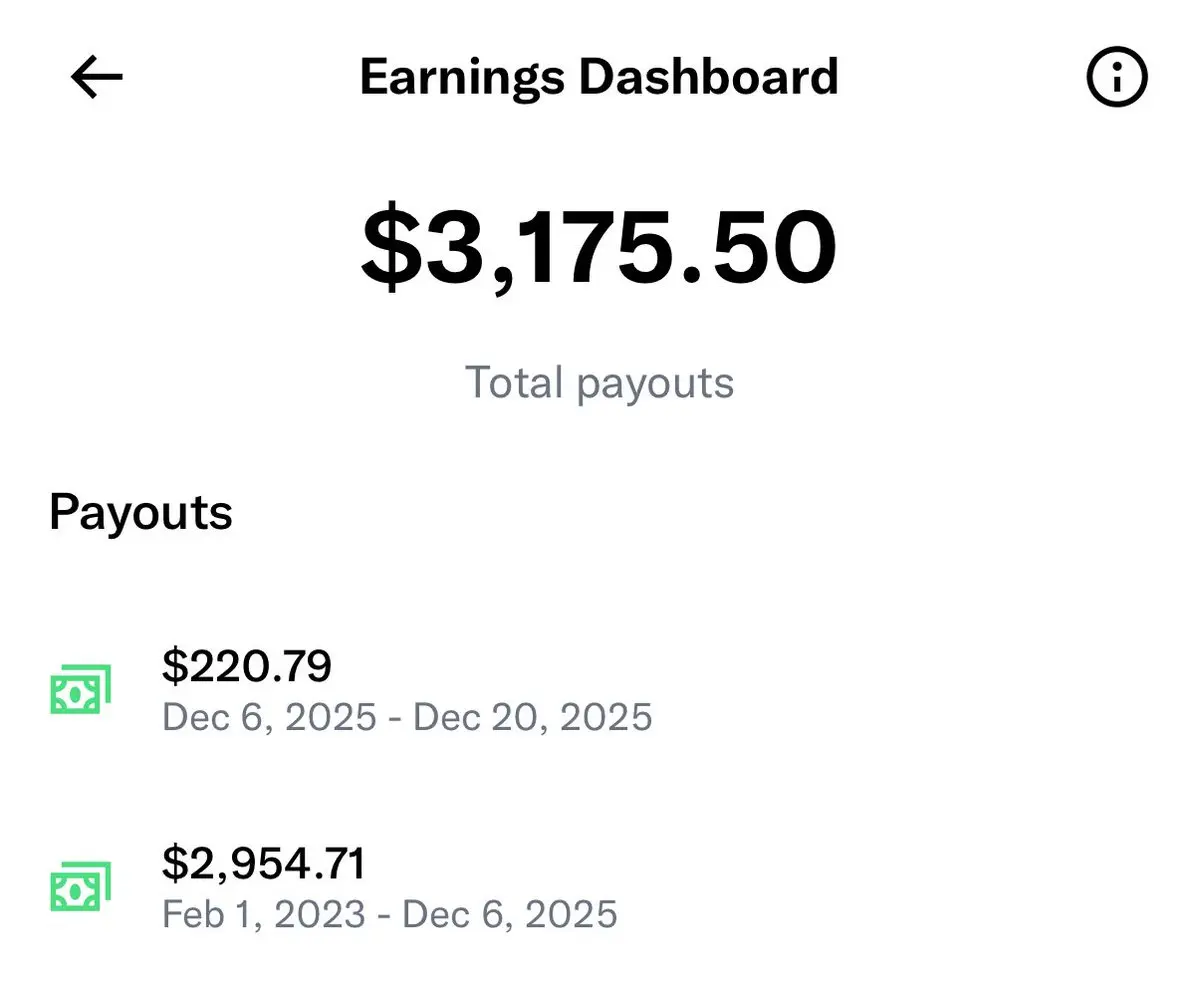Click the "Dec 20, 2025" end date

[533, 717]
